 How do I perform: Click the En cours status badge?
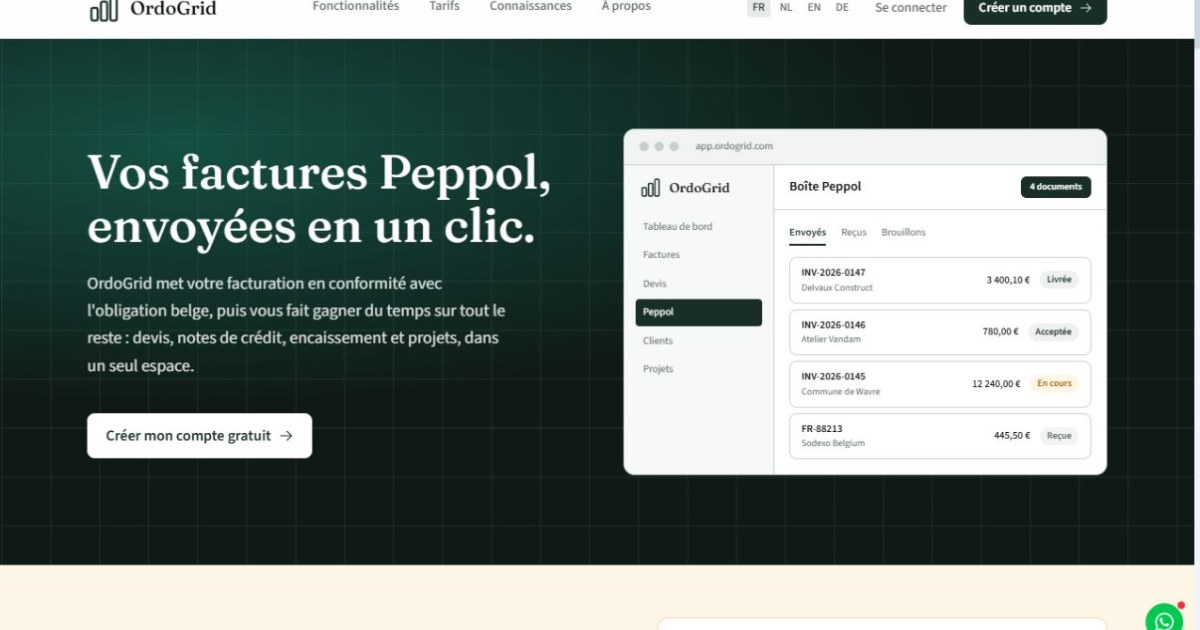click(1054, 384)
